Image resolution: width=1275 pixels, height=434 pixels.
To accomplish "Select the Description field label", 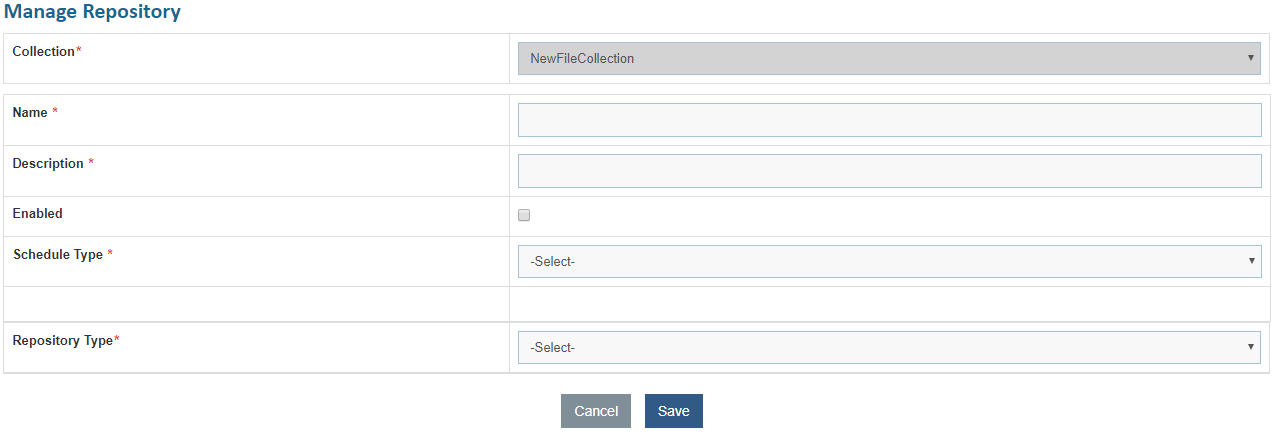I will coord(48,164).
